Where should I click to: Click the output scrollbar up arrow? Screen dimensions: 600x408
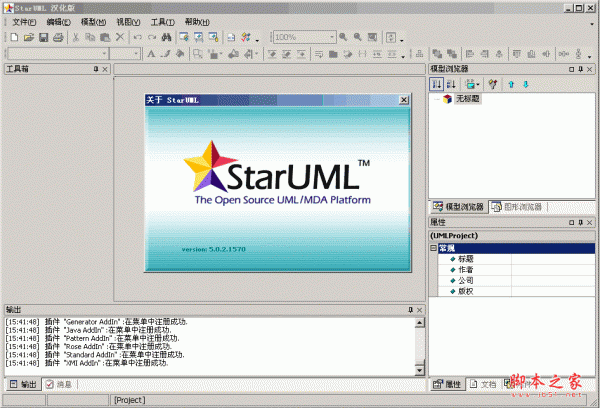pos(420,323)
